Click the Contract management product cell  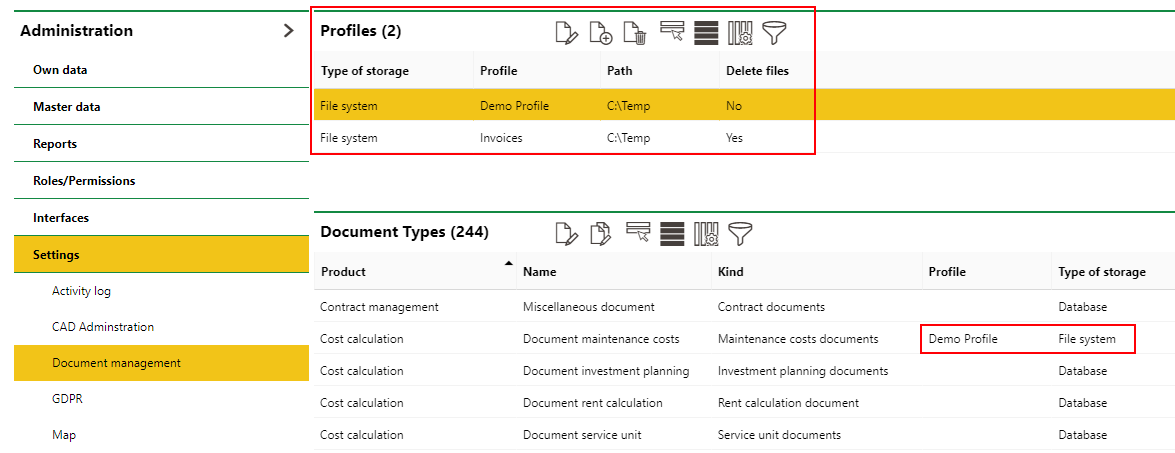379,306
